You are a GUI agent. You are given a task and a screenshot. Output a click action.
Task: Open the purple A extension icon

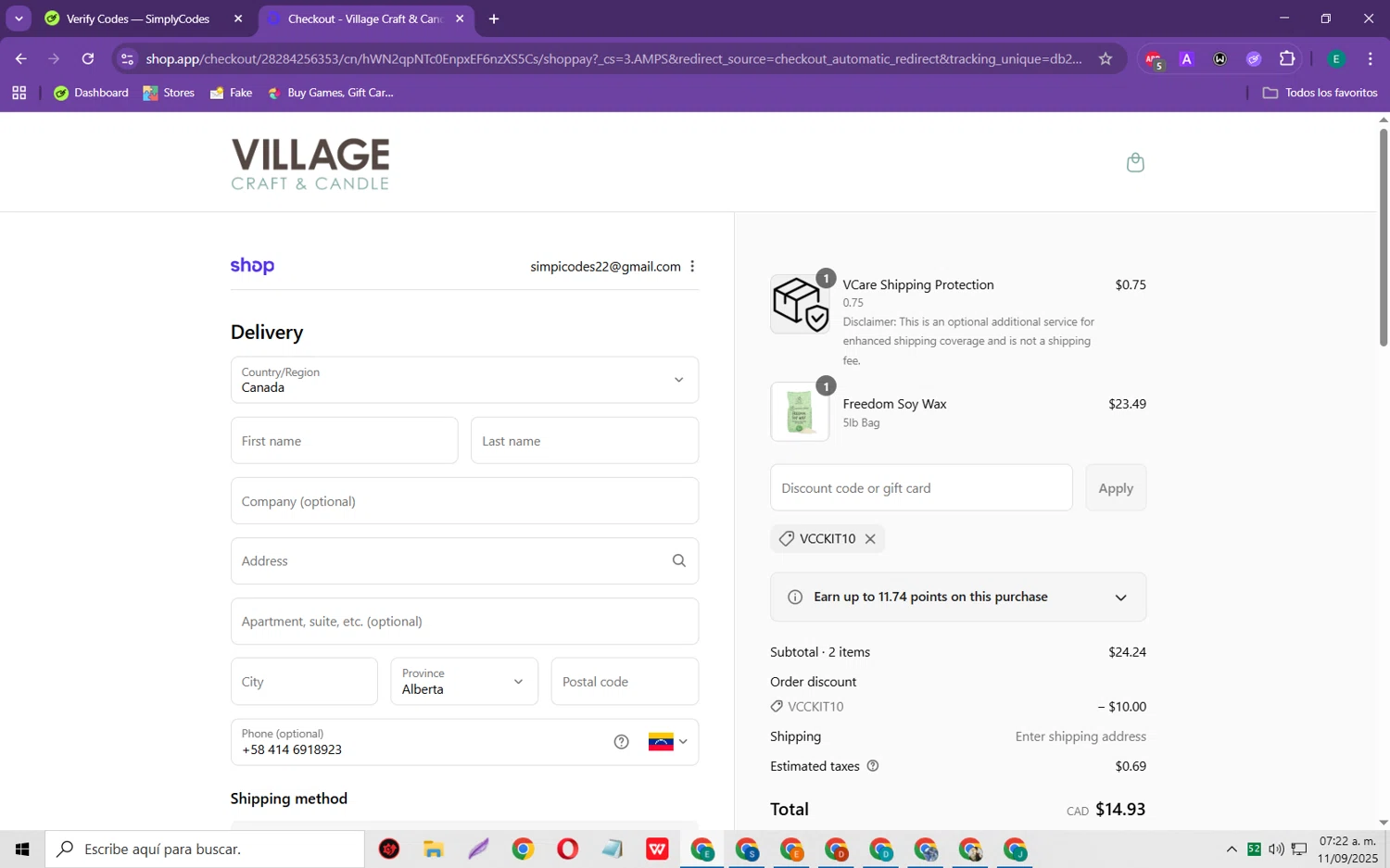[1186, 59]
